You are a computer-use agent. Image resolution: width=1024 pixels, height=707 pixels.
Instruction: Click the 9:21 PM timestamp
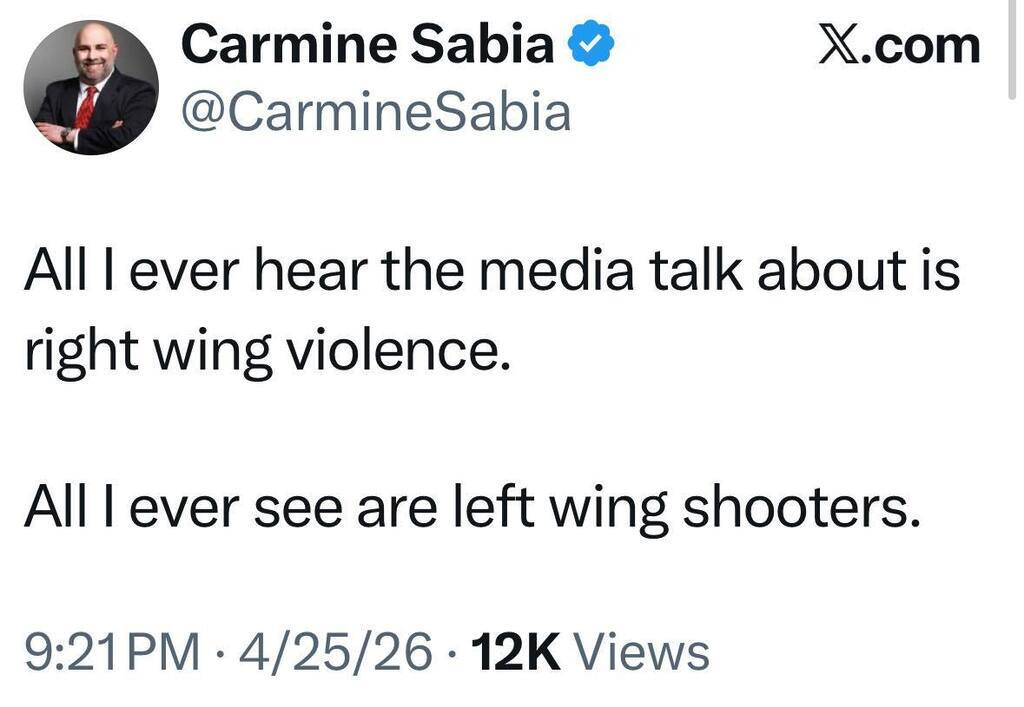107,653
